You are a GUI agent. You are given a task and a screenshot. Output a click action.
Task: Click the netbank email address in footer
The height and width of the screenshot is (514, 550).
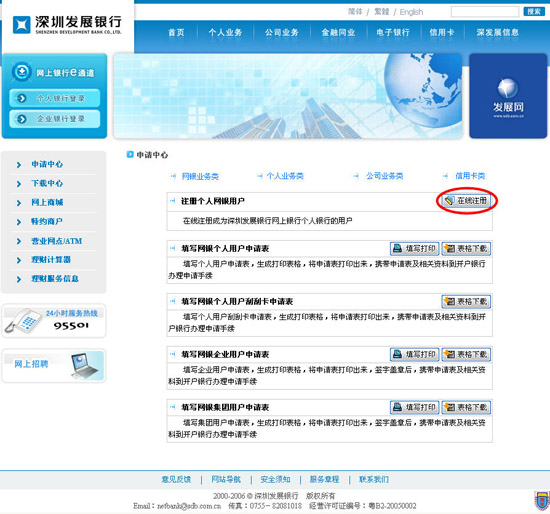(189, 506)
